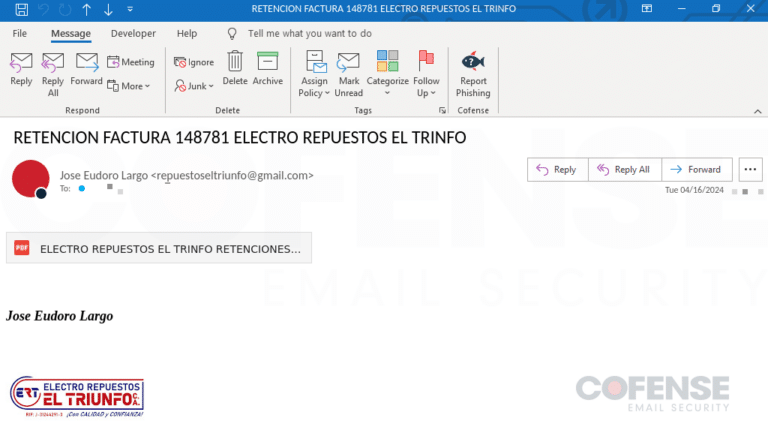Click the date Tue 04/16/2024
The image size is (768, 433).
coord(694,190)
